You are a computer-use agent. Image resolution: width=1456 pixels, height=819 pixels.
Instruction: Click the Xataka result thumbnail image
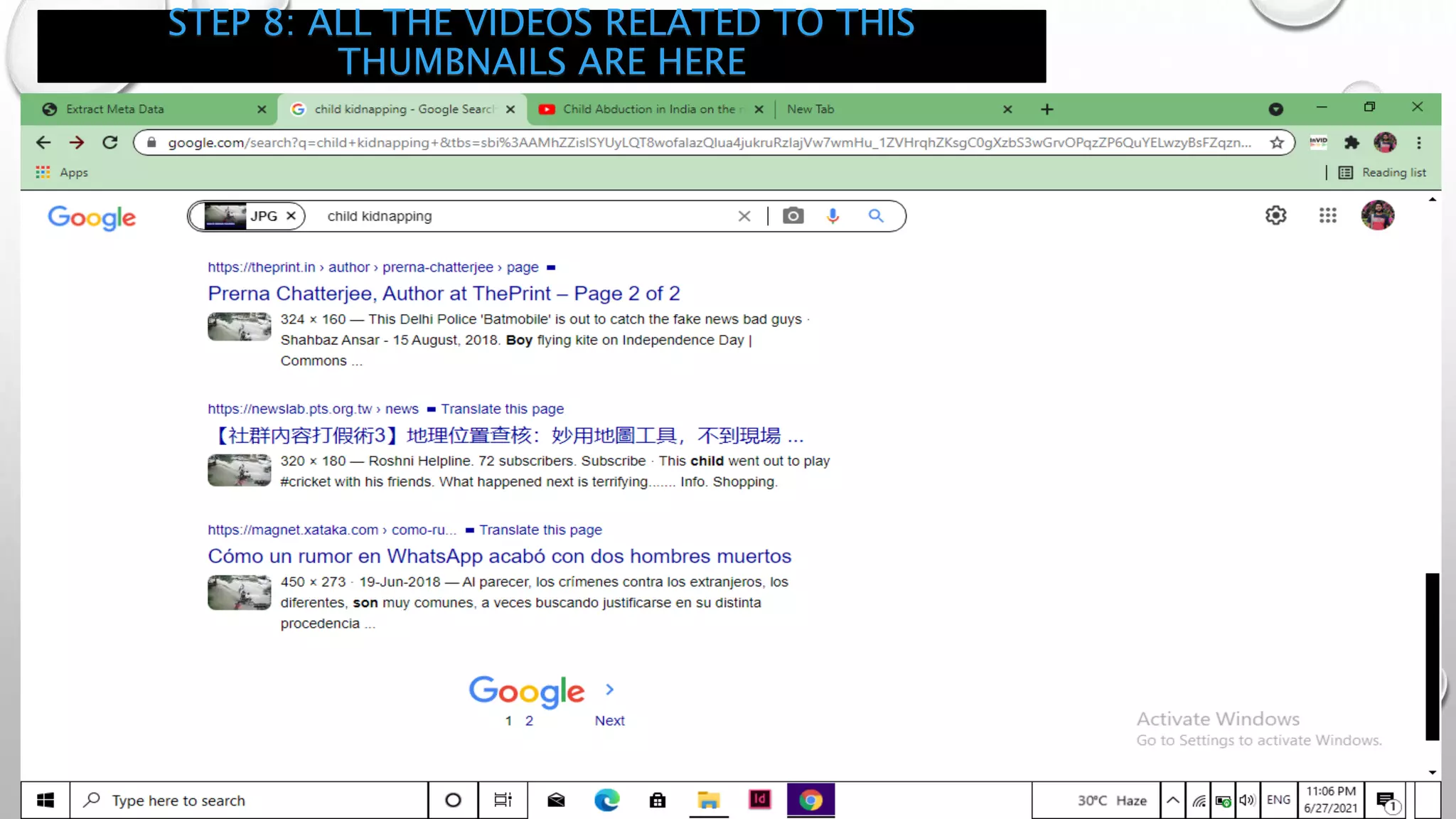[239, 592]
